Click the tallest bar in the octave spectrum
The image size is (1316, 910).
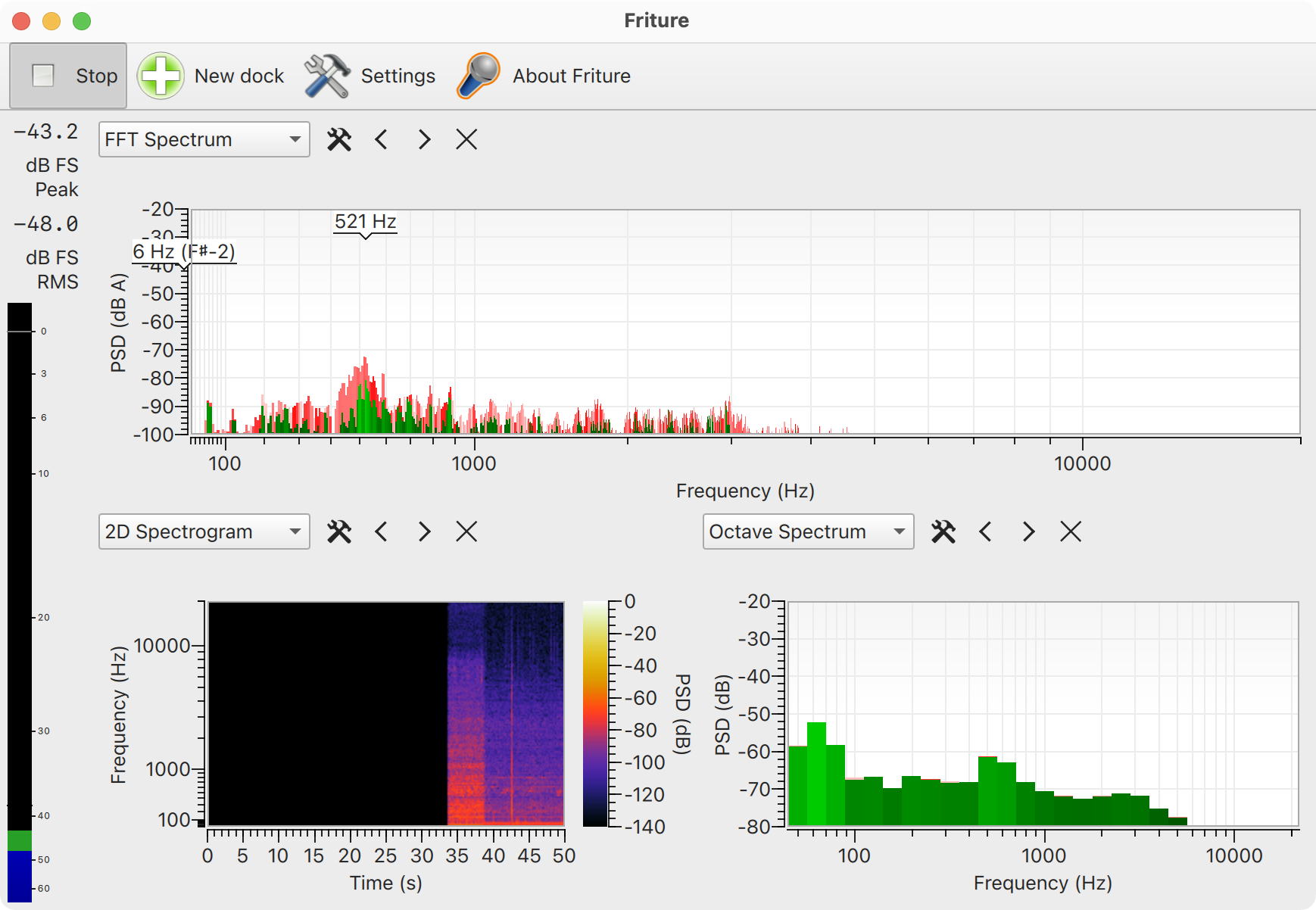[816, 773]
